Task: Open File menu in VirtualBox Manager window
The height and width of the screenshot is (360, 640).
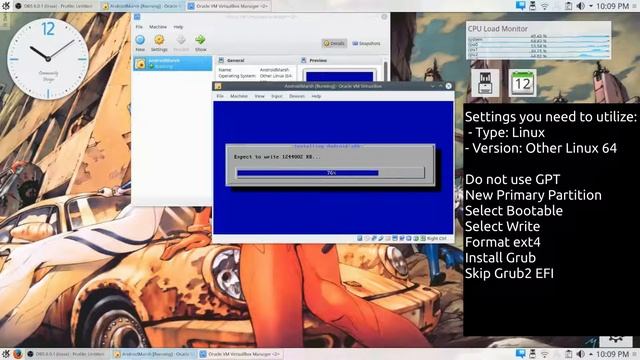Action: pos(139,27)
